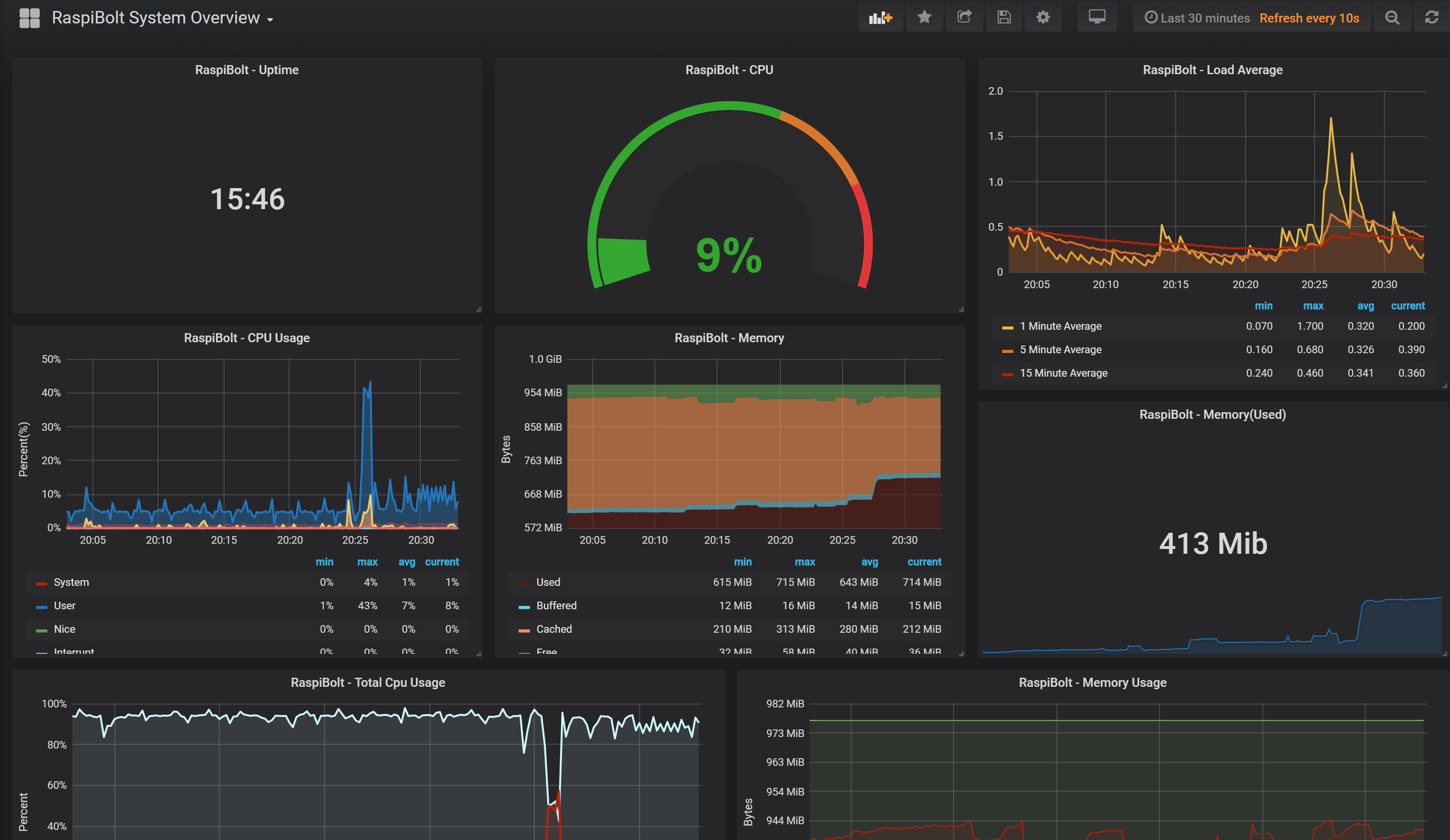Click the User series blue color swatch
This screenshot has width=1450, height=840.
click(x=42, y=606)
